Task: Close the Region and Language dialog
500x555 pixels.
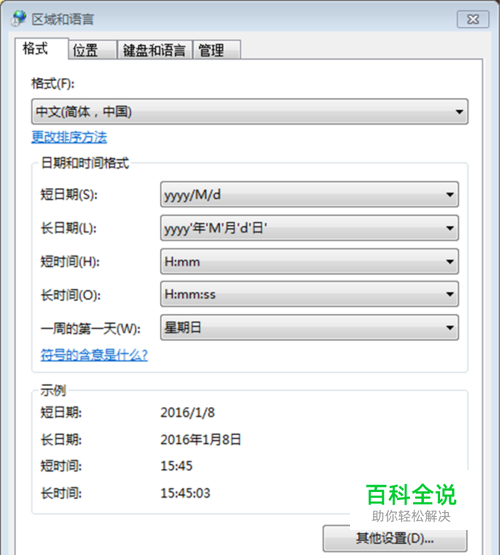Action: coord(473,19)
